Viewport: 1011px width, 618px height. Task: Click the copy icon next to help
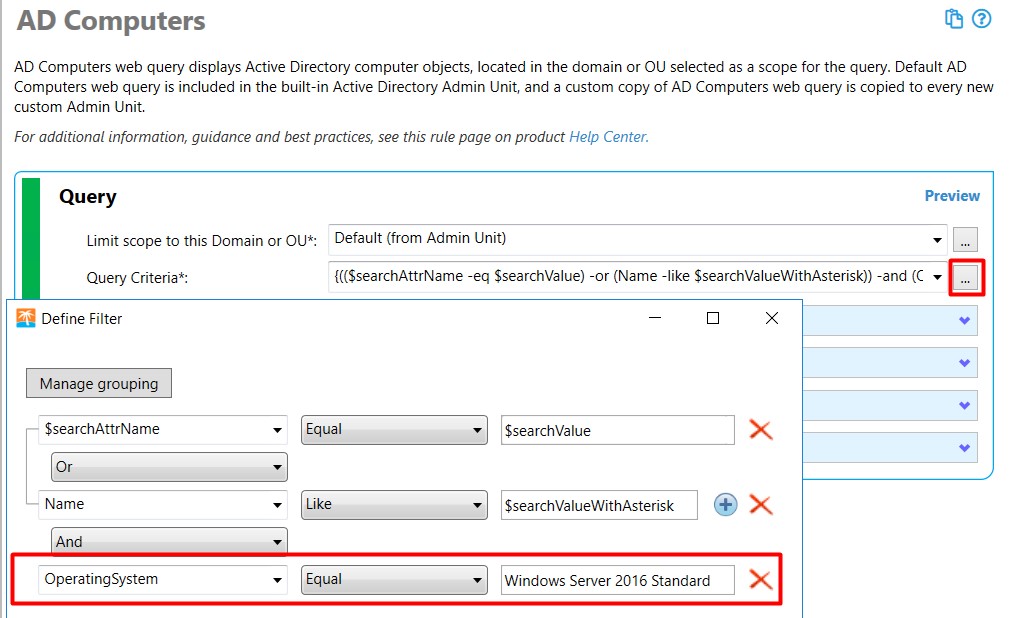(x=954, y=19)
